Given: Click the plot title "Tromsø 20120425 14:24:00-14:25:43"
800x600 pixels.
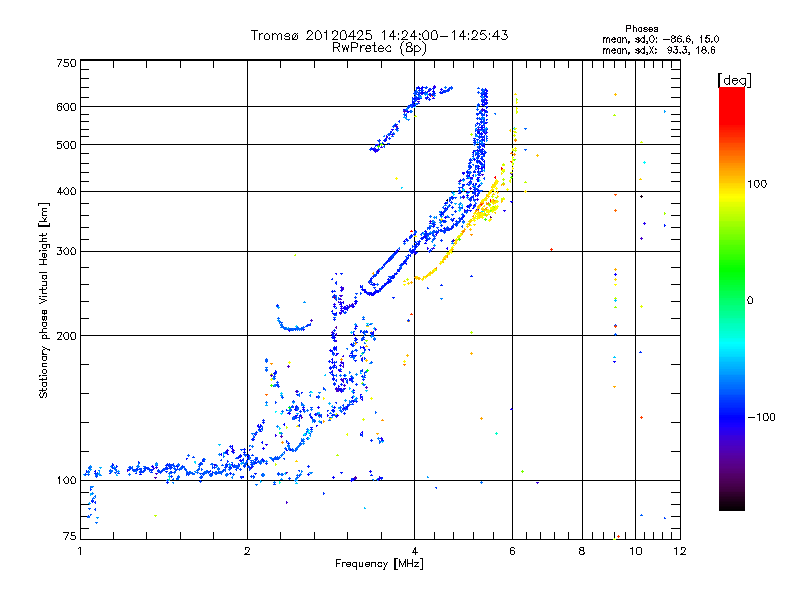Looking at the screenshot, I should click(379, 35).
